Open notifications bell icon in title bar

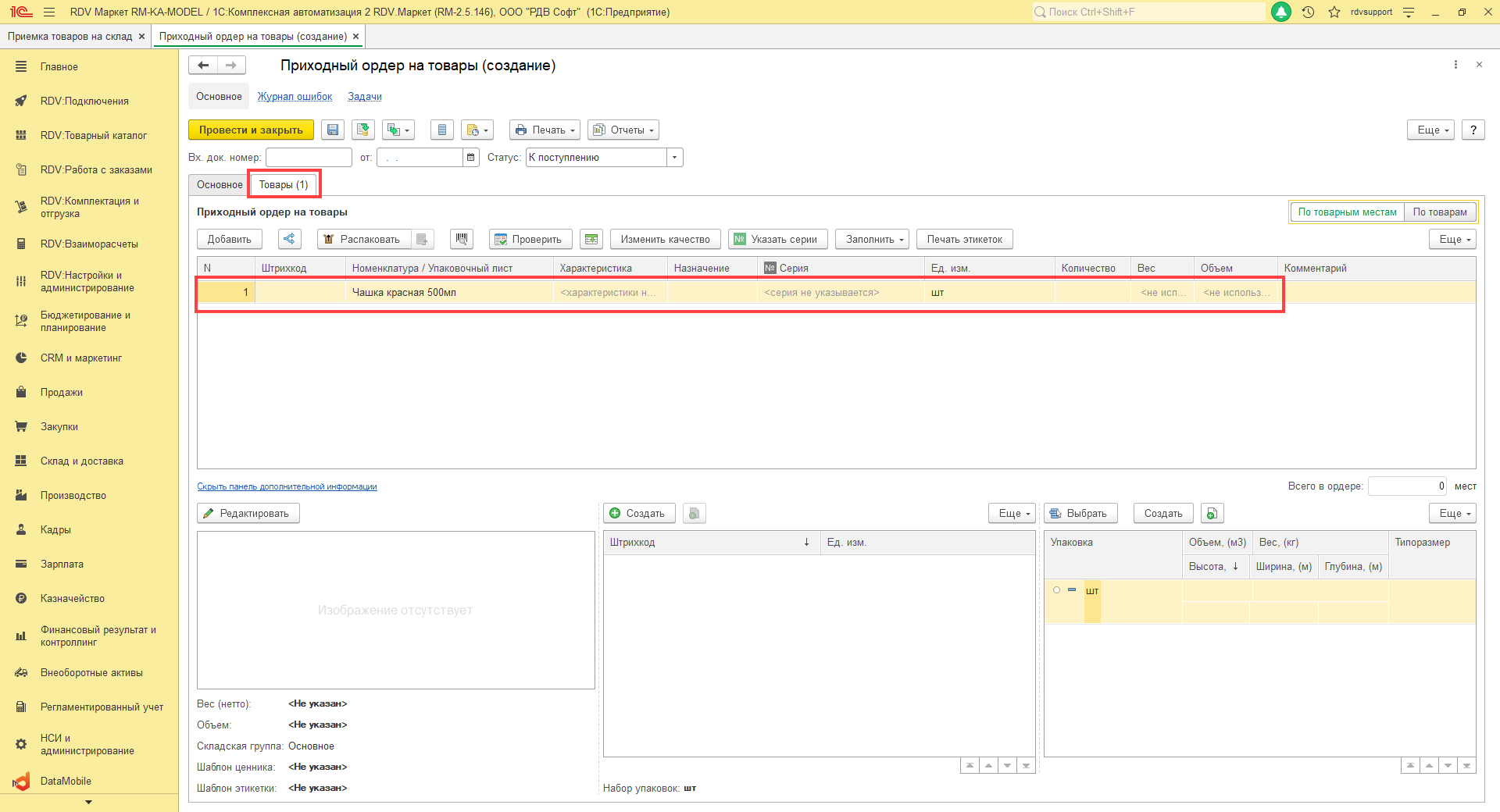click(x=1281, y=12)
